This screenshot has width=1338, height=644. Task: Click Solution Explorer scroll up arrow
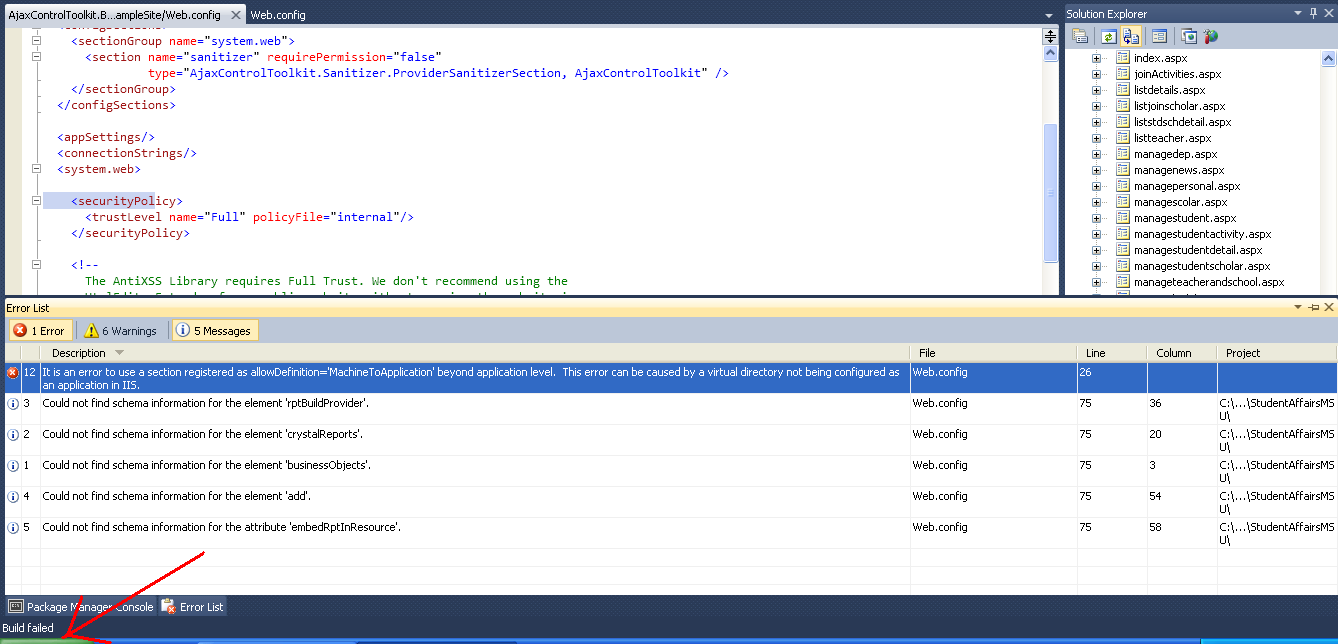pyautogui.click(x=1329, y=59)
